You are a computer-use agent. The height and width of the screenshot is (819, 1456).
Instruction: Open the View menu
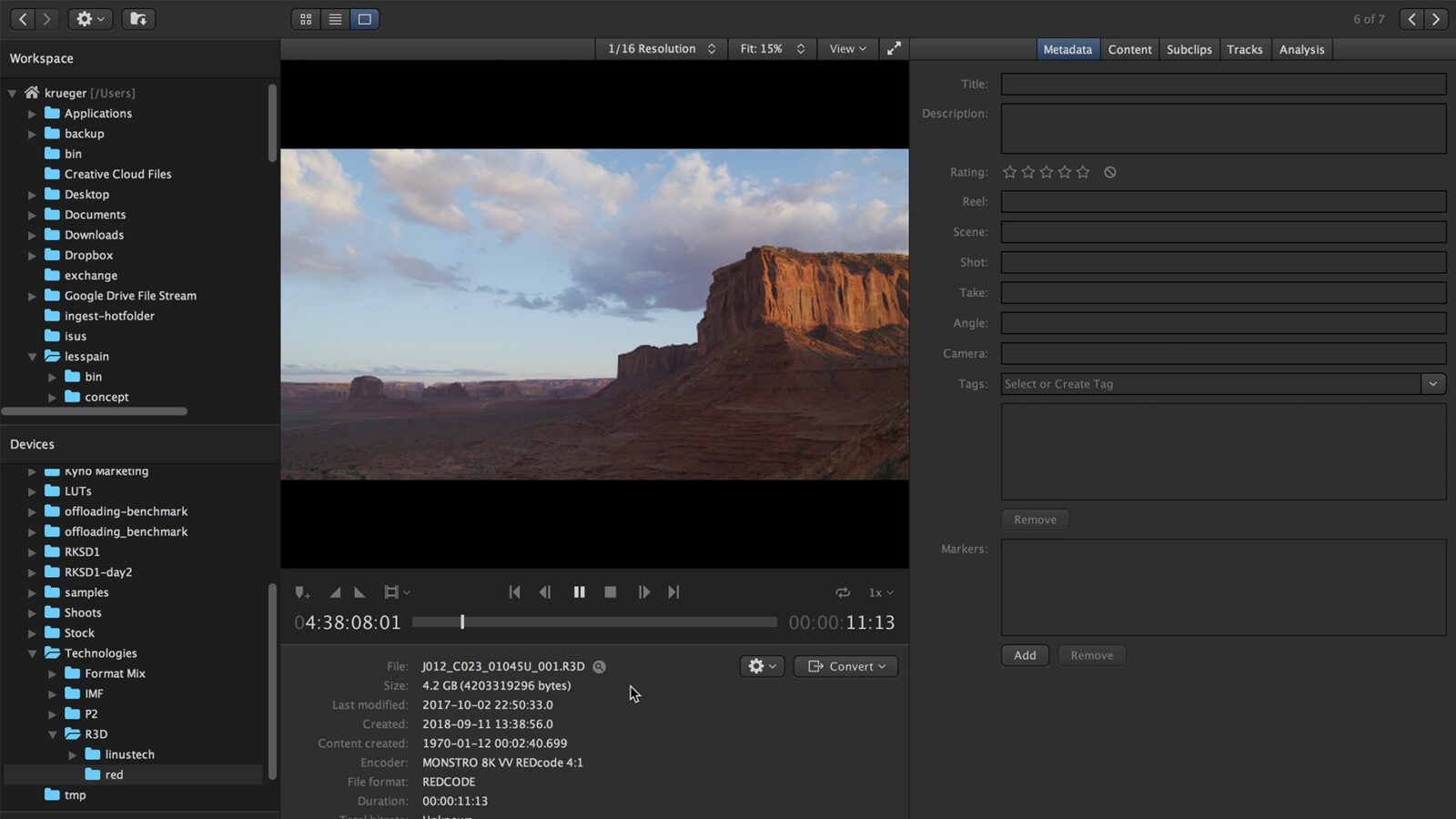pos(847,49)
